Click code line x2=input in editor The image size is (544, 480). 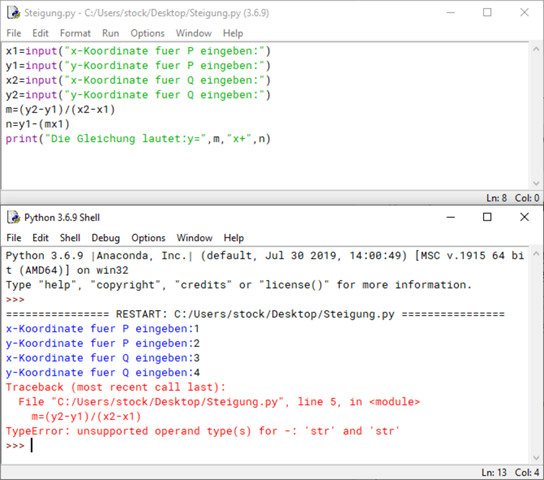(138, 80)
